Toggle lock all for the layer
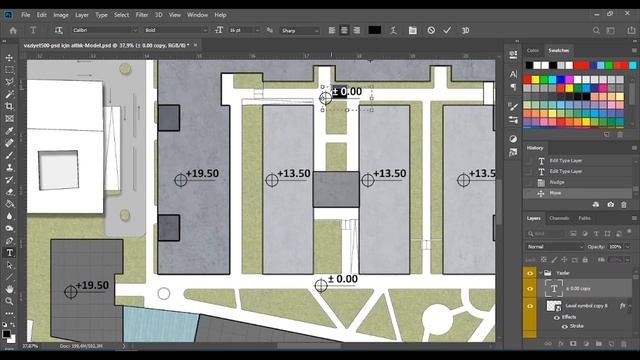This screenshot has height=360, width=640. click(x=585, y=260)
